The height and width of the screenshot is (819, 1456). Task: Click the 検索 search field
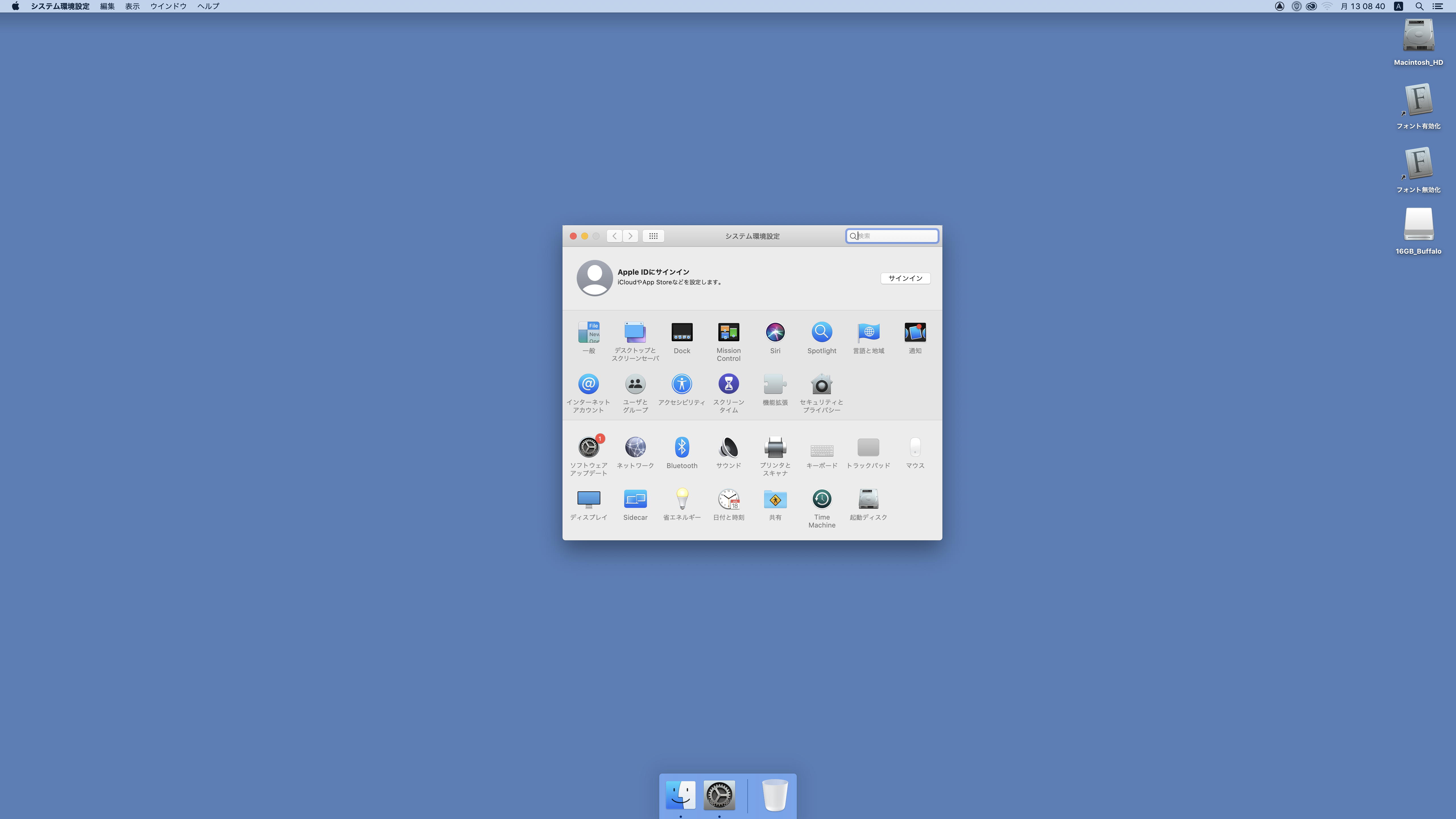click(x=896, y=236)
